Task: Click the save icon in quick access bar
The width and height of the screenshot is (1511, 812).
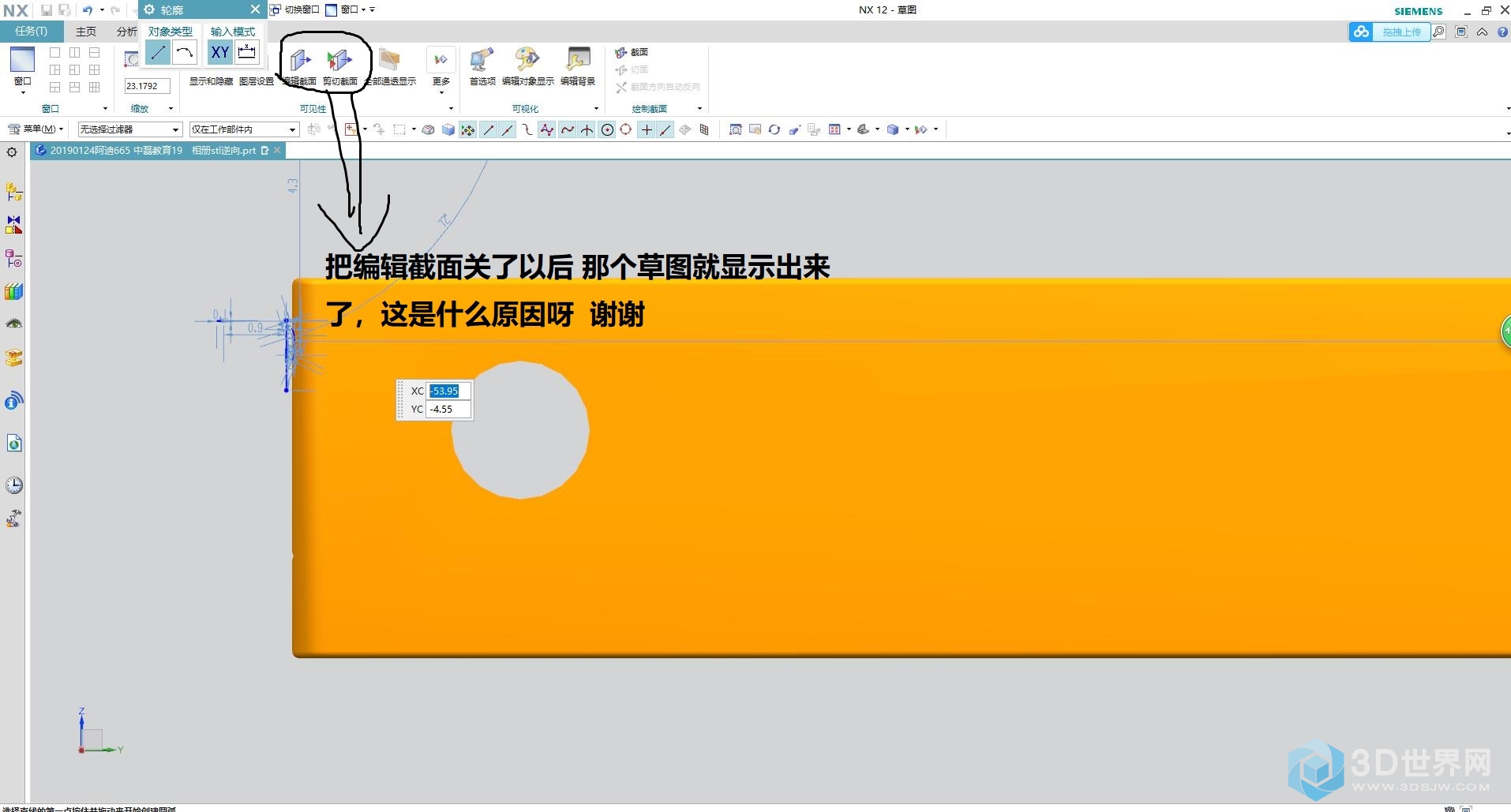Action: click(47, 9)
